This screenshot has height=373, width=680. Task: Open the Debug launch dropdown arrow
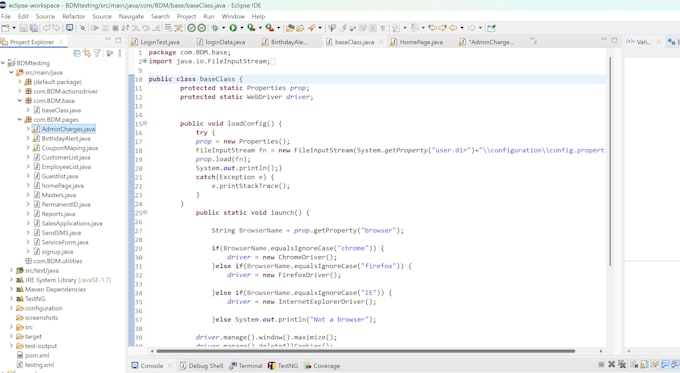click(223, 28)
